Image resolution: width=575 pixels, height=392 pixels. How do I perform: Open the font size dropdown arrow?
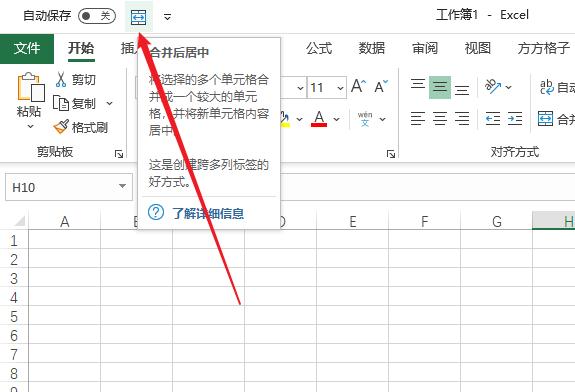340,88
